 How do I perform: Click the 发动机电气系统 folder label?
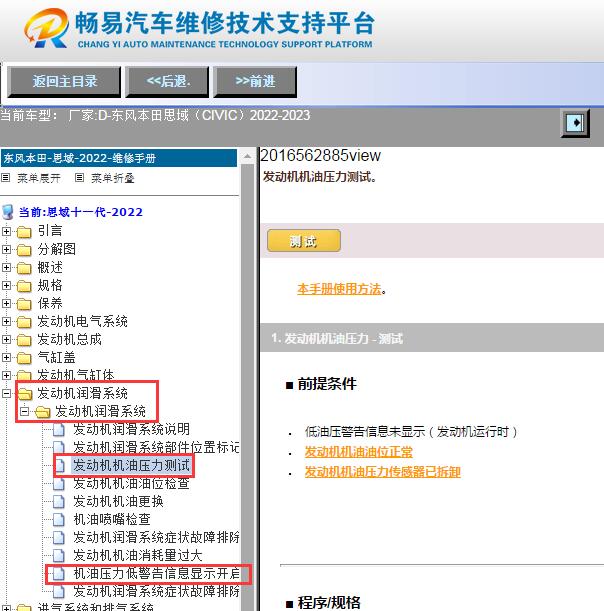coord(82,321)
